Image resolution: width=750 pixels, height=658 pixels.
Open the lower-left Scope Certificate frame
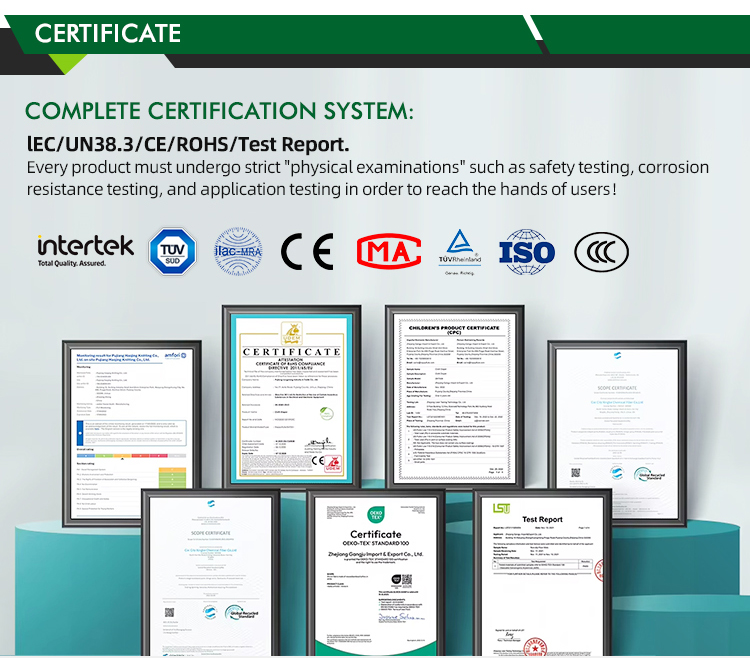click(x=211, y=572)
